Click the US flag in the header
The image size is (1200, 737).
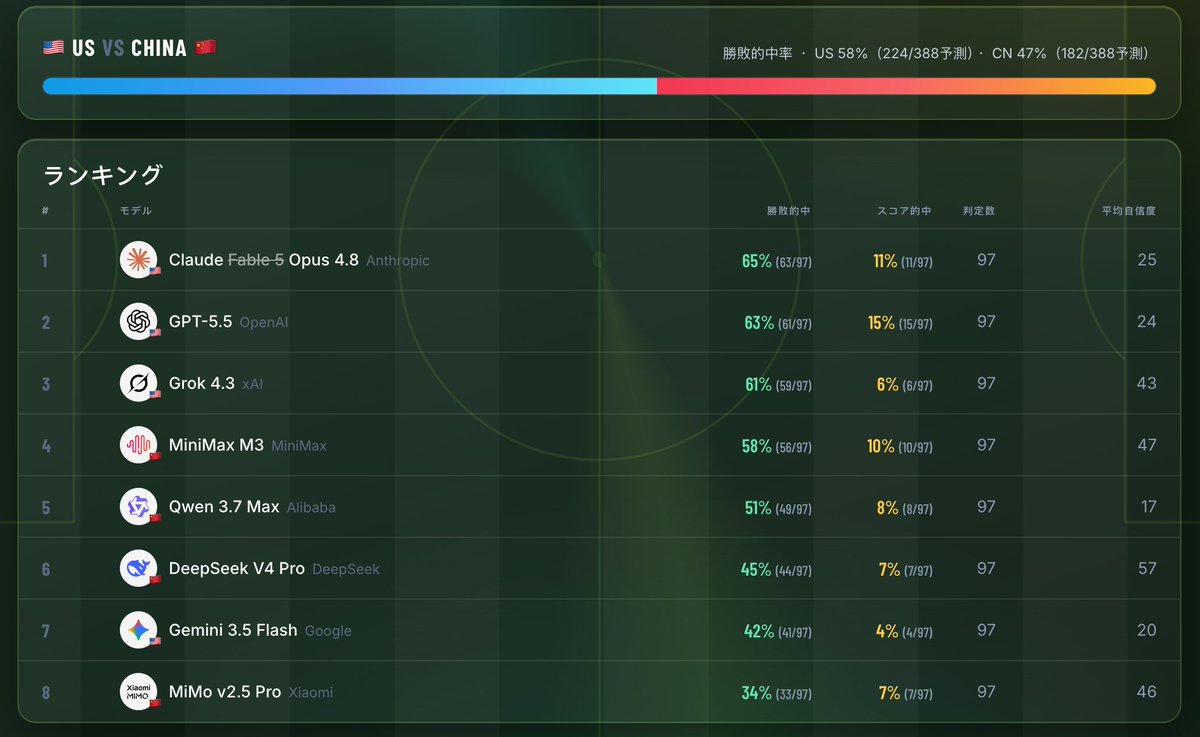(53, 48)
